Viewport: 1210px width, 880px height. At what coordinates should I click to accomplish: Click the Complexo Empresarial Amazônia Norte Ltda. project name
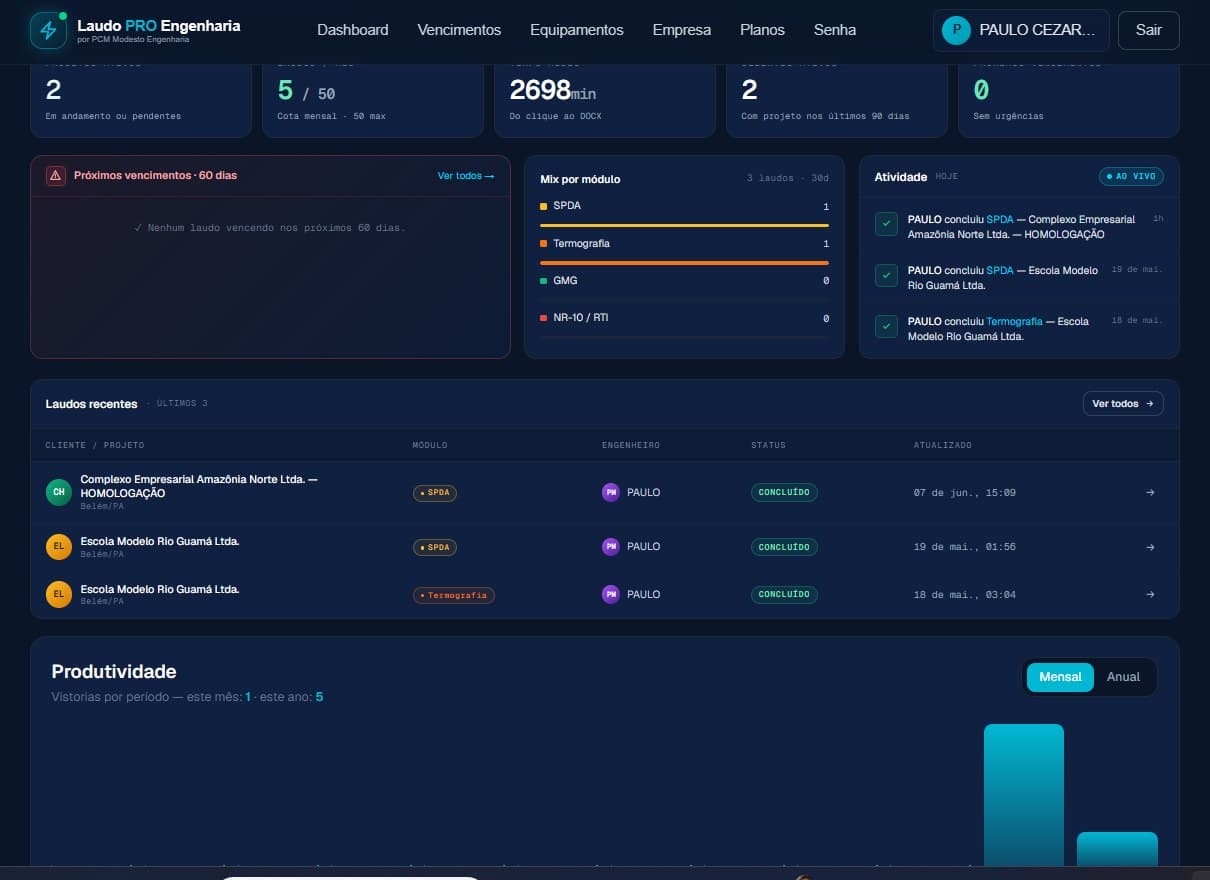tap(199, 486)
